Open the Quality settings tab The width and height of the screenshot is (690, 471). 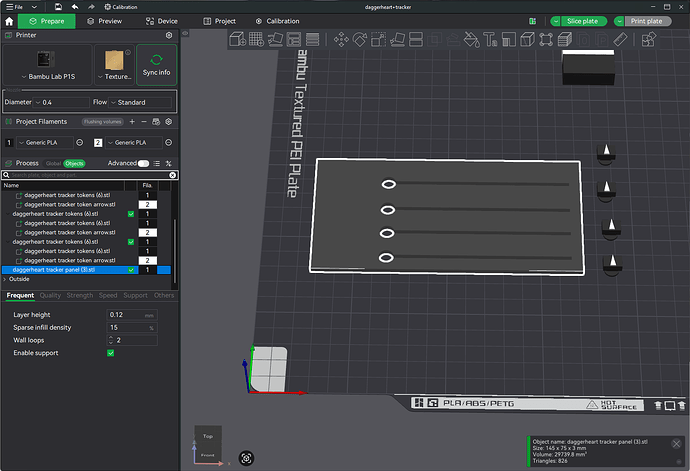(50, 295)
